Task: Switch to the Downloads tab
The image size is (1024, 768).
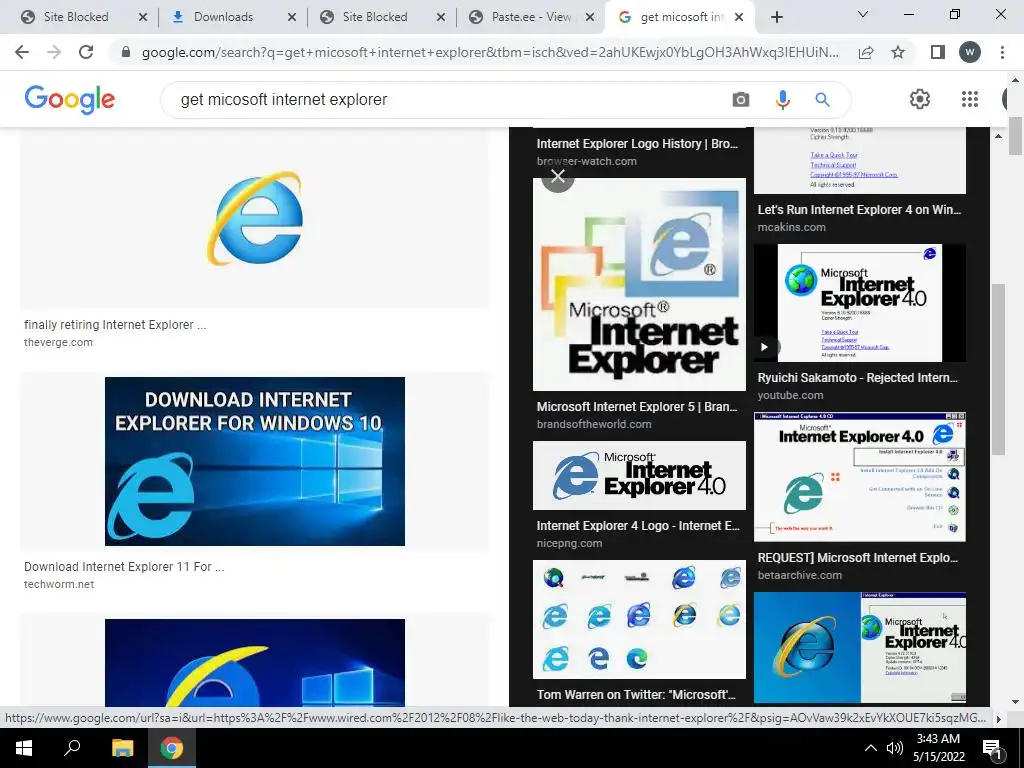Action: coord(223,17)
